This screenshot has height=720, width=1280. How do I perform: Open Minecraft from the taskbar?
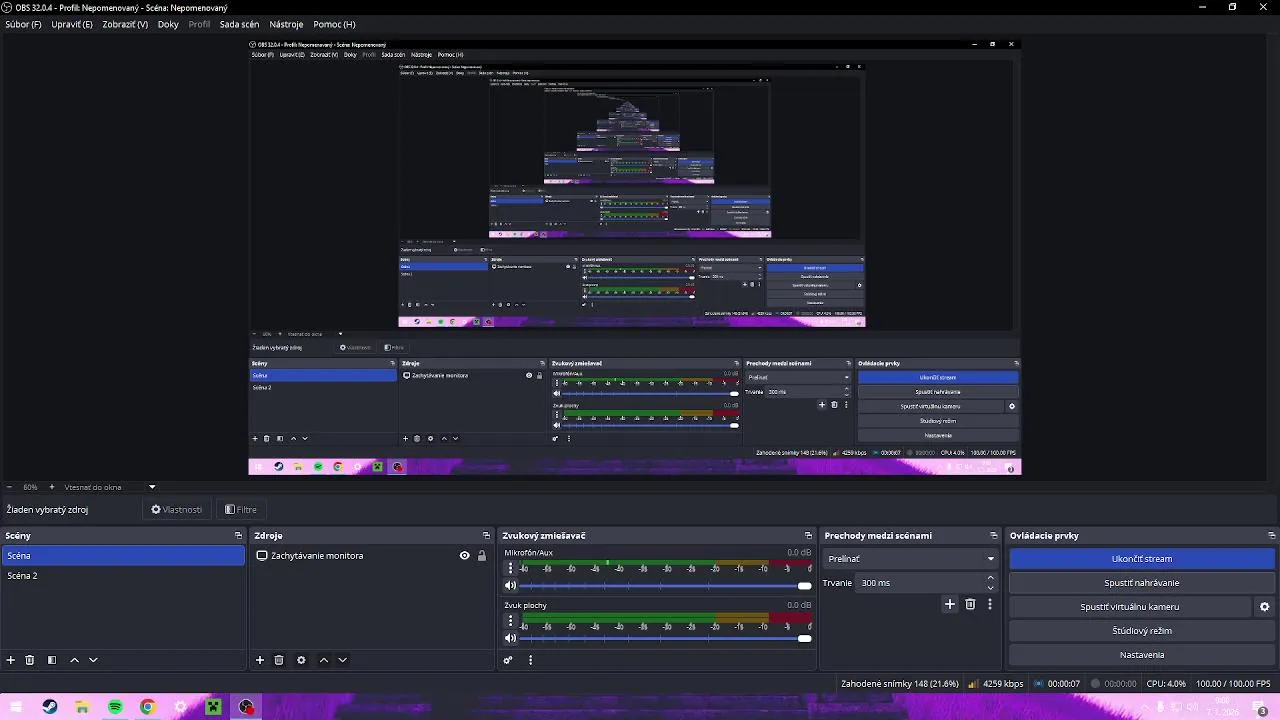click(x=213, y=707)
